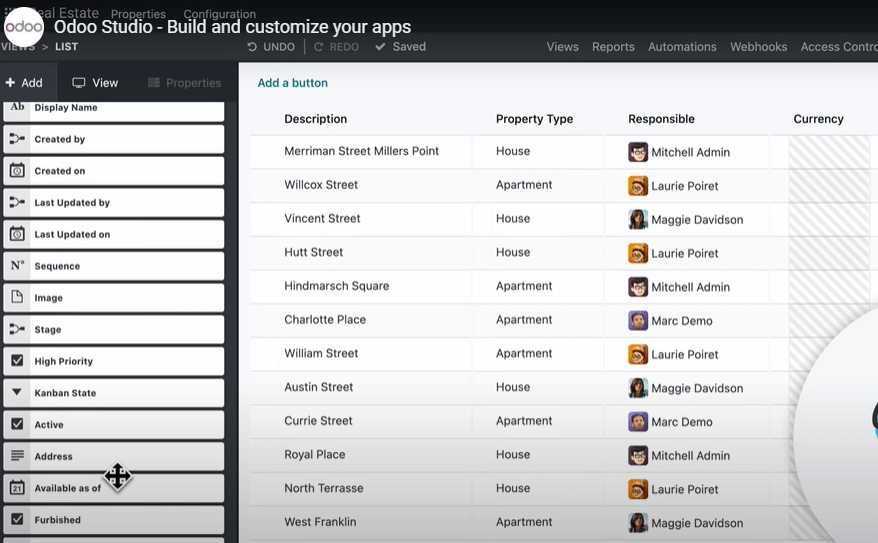Screen dimensions: 878x543
Task: Click Marc Demo avatar on Charlotte Place row
Action: (x=638, y=321)
